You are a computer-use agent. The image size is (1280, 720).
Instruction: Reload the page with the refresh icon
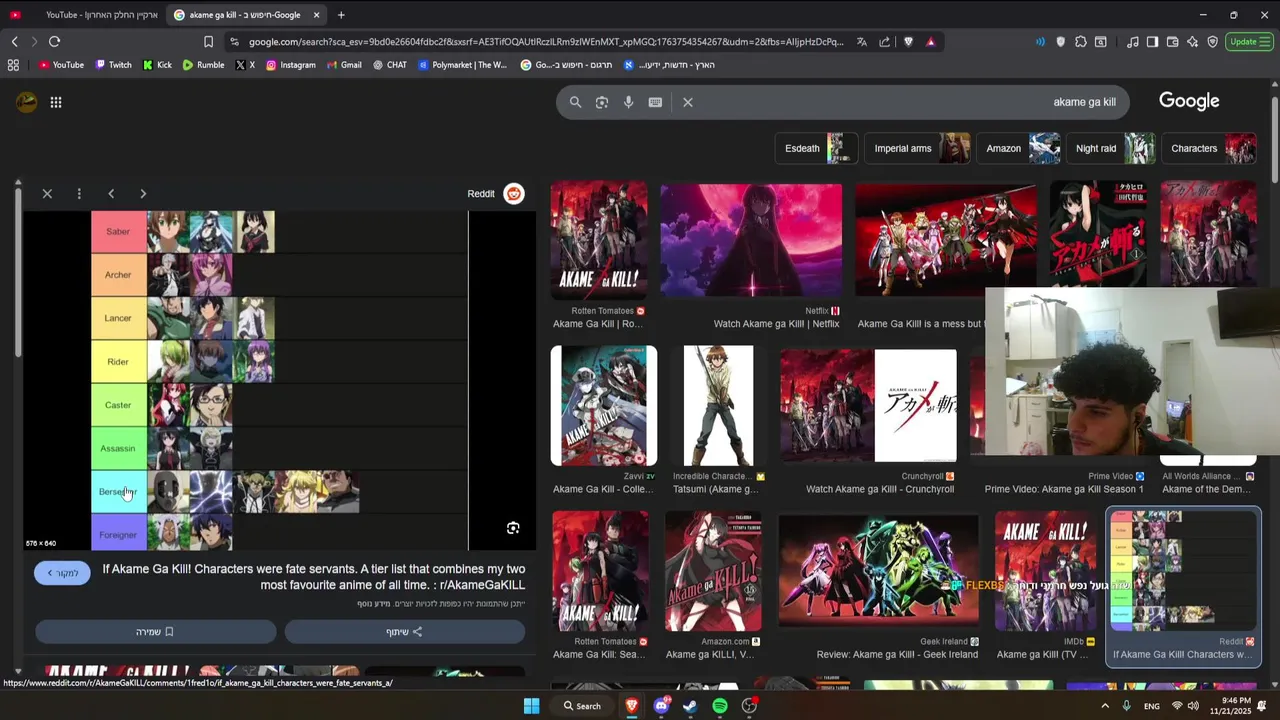(x=54, y=41)
